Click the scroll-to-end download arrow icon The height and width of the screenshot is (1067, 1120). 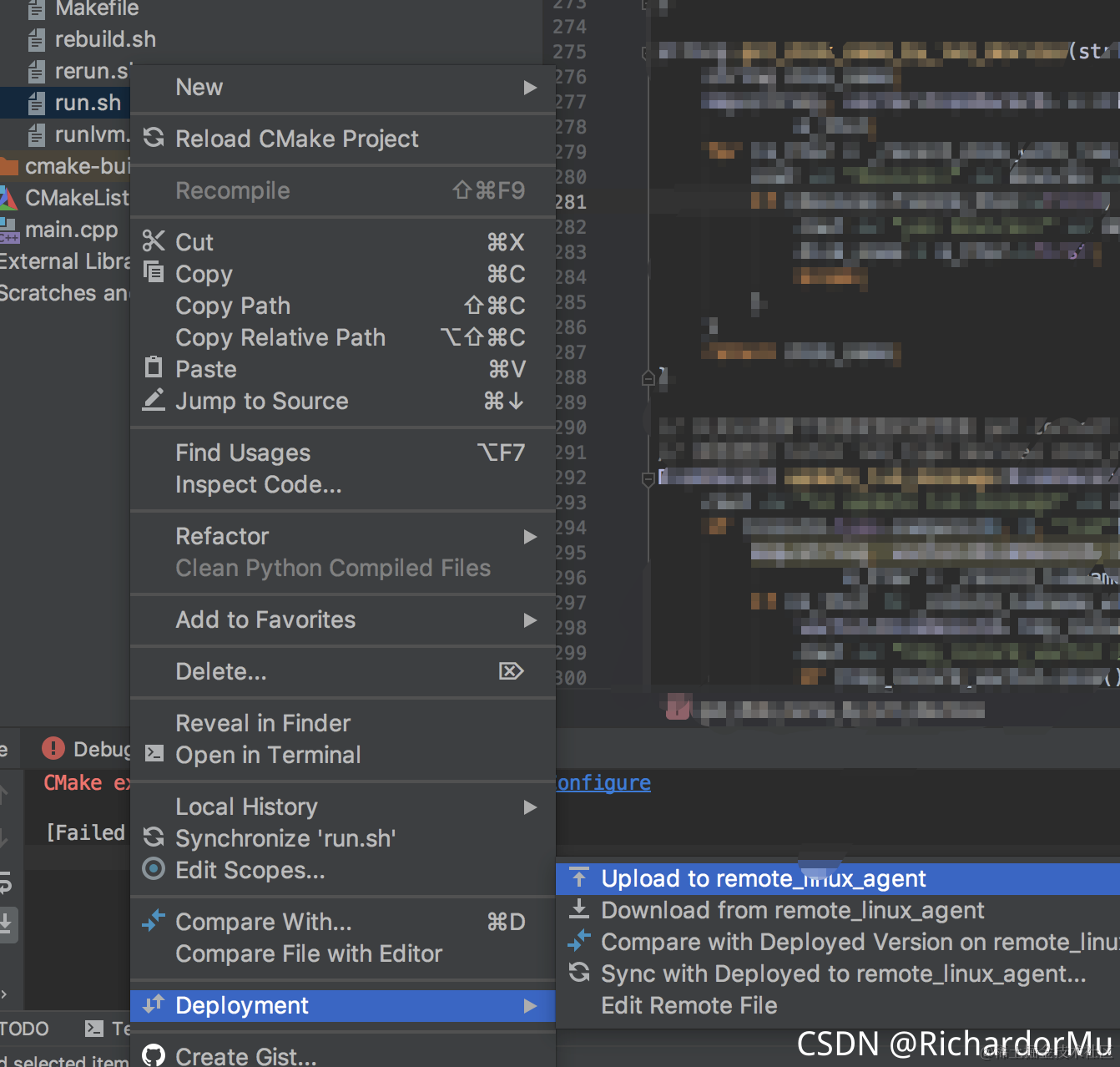click(x=7, y=924)
